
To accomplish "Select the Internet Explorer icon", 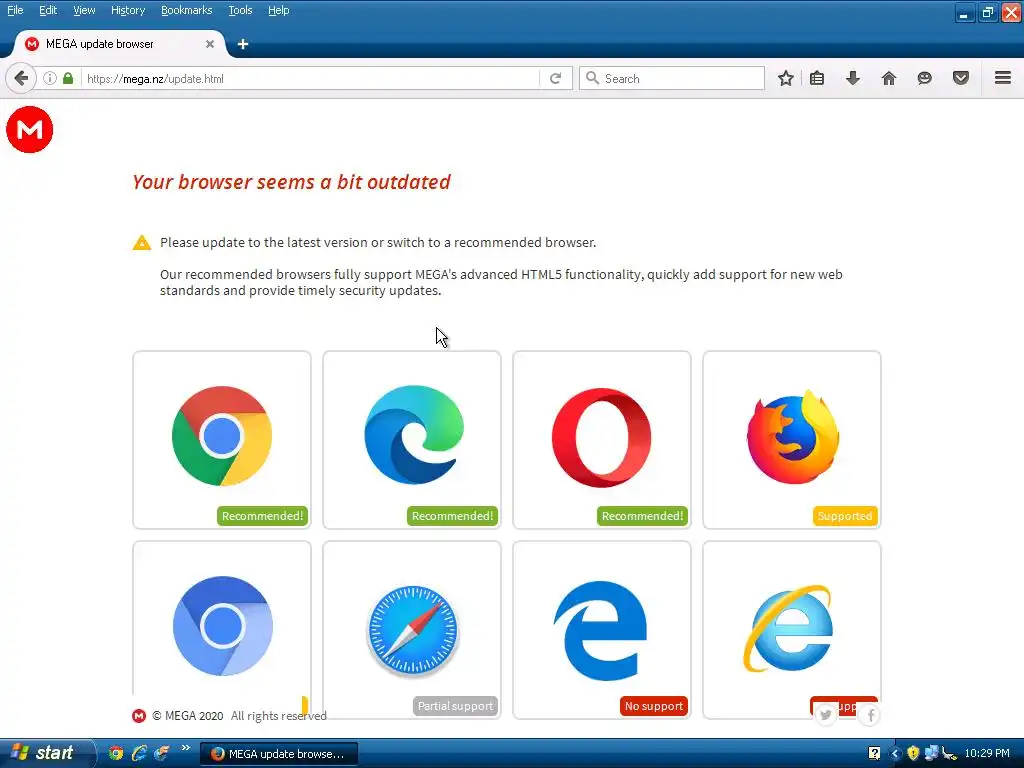I will [x=788, y=628].
